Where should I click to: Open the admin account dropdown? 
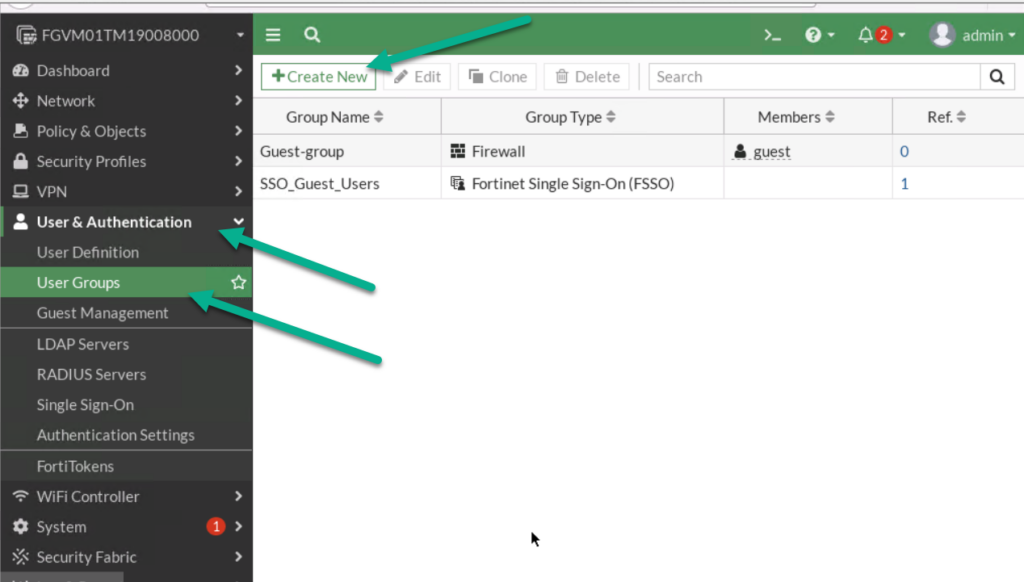(x=971, y=34)
